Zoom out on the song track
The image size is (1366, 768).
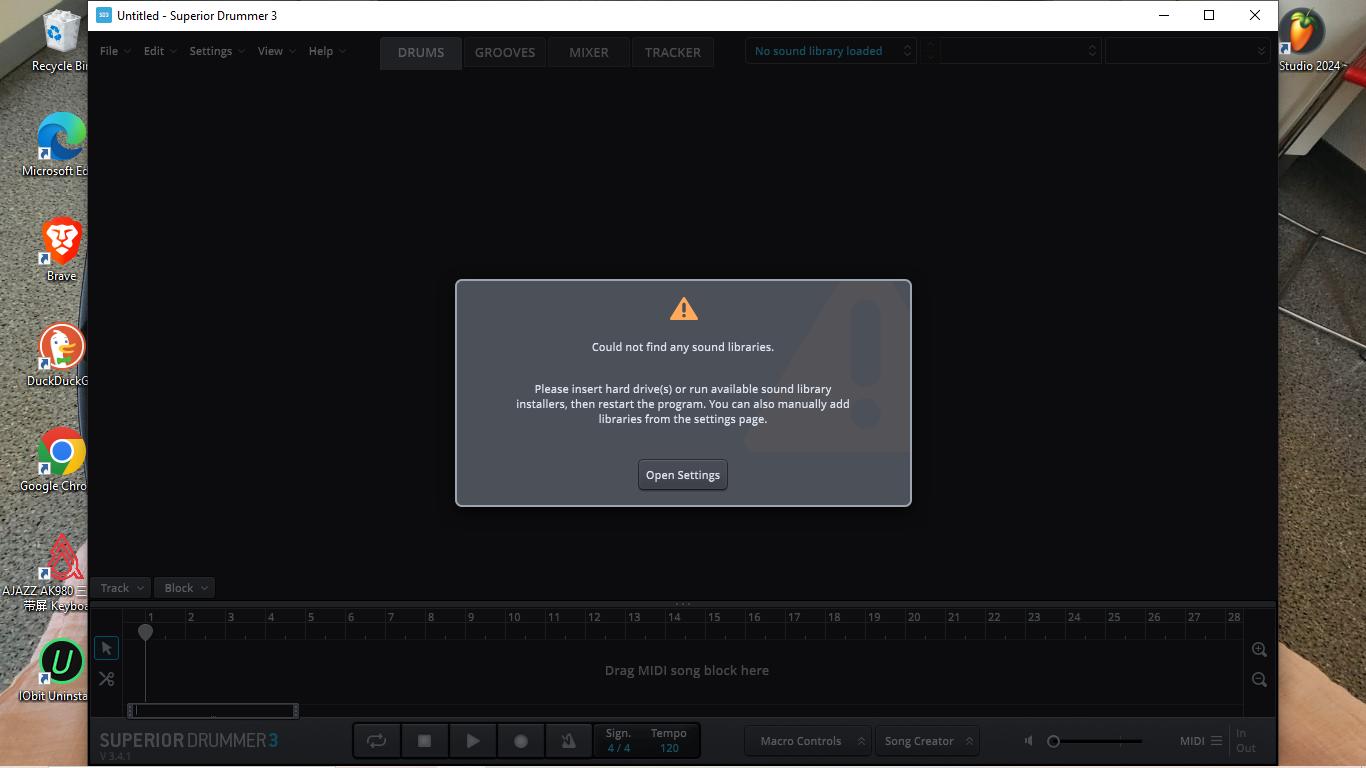pos(1259,680)
